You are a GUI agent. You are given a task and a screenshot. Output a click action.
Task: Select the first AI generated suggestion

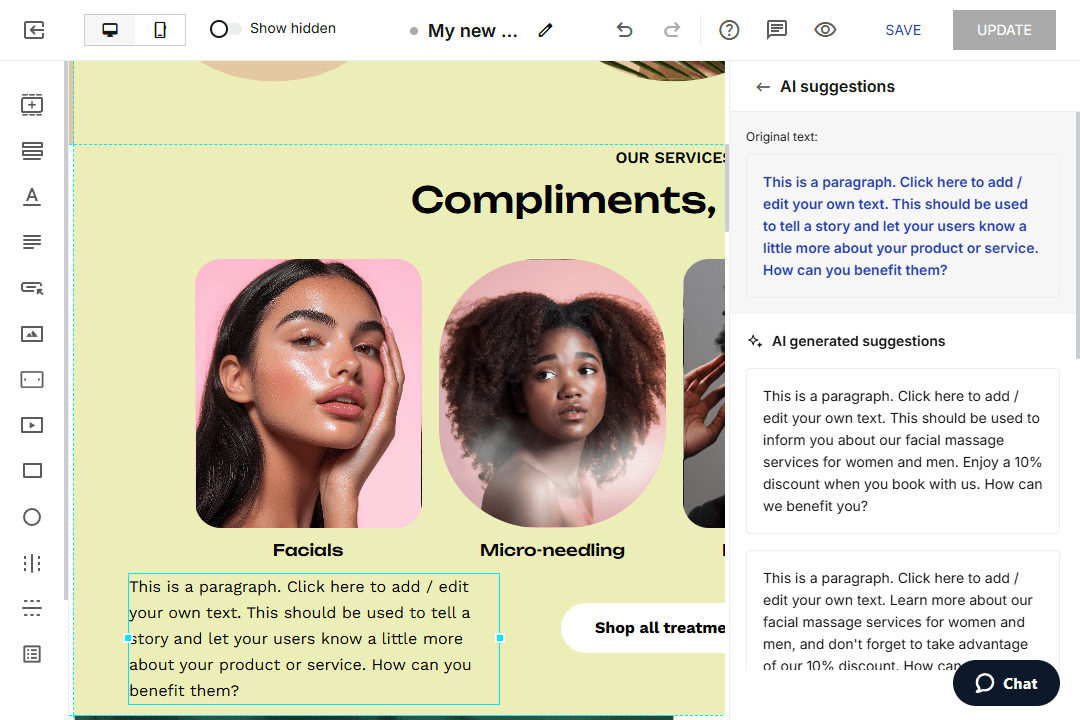click(x=902, y=451)
